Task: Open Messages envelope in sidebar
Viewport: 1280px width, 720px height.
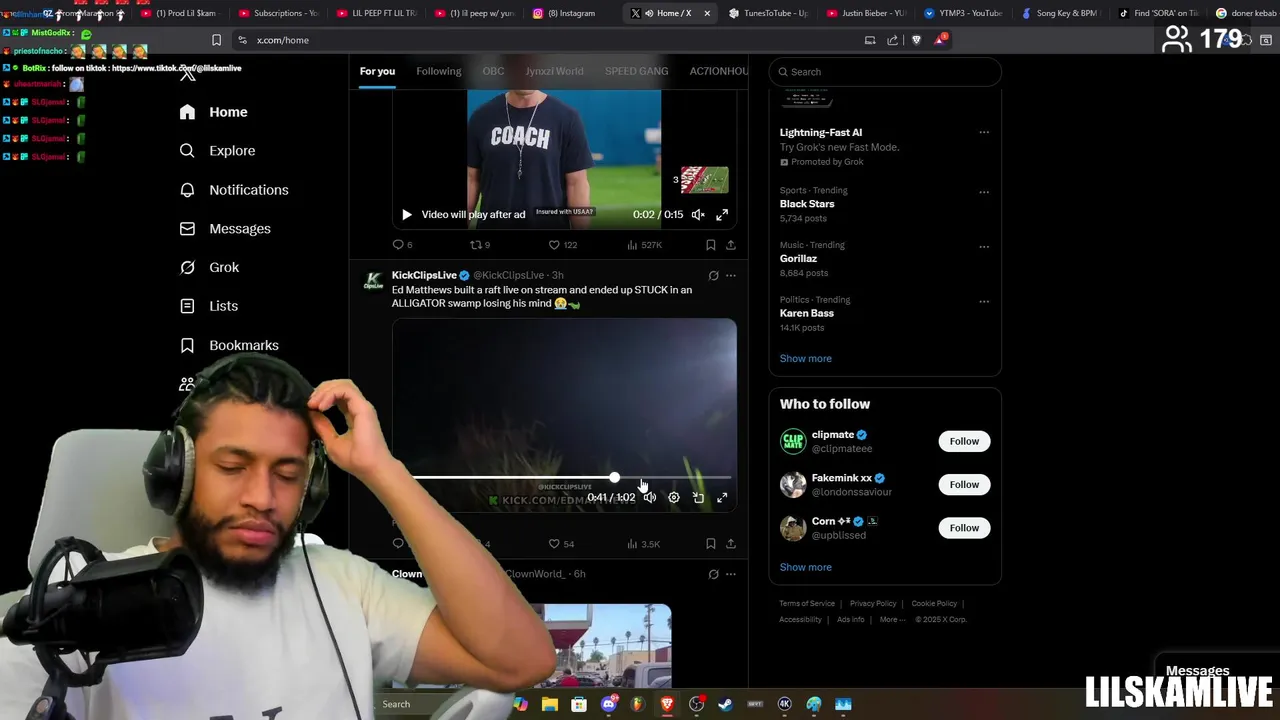Action: click(224, 229)
